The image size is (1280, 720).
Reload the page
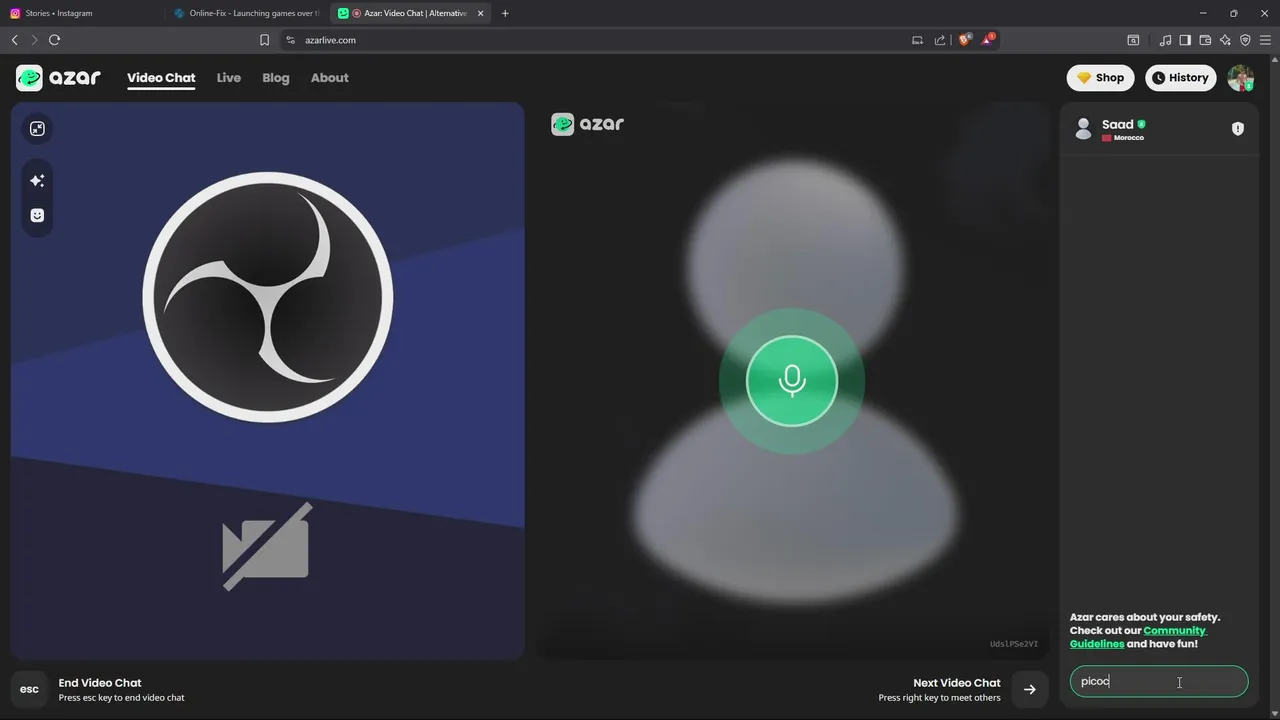pos(54,40)
